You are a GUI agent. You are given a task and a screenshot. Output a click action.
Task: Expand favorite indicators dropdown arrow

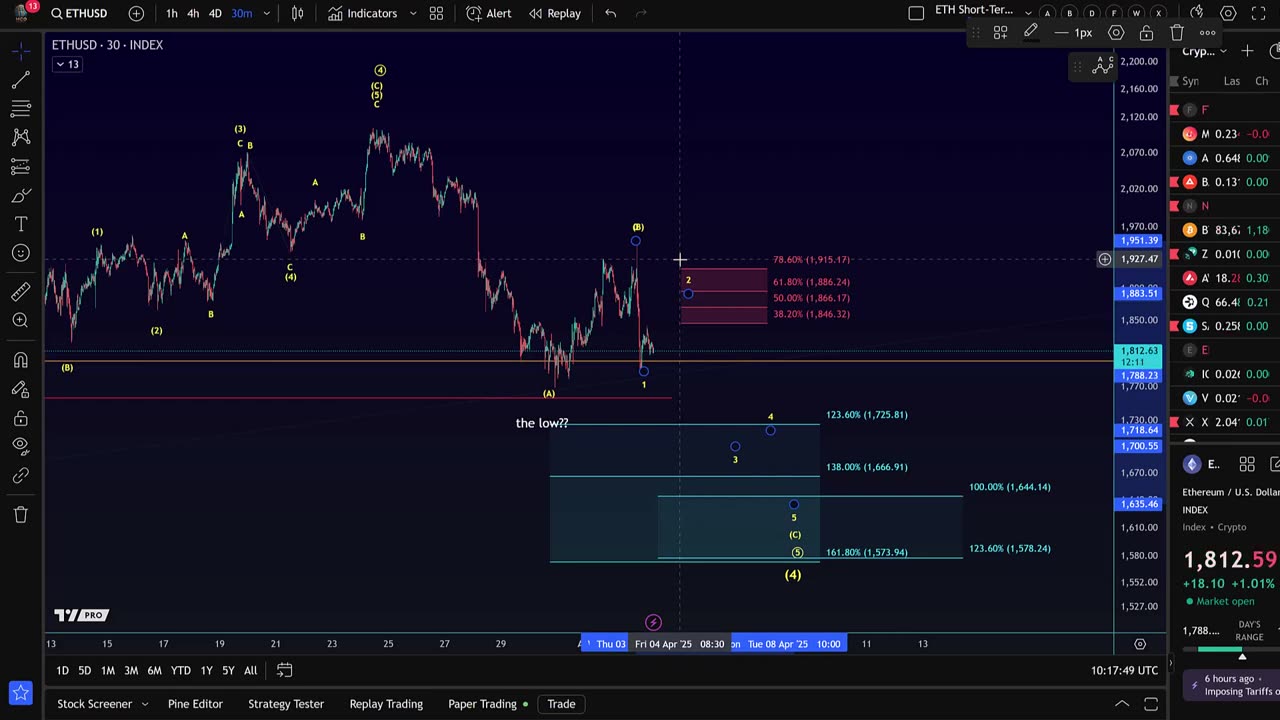(x=413, y=13)
